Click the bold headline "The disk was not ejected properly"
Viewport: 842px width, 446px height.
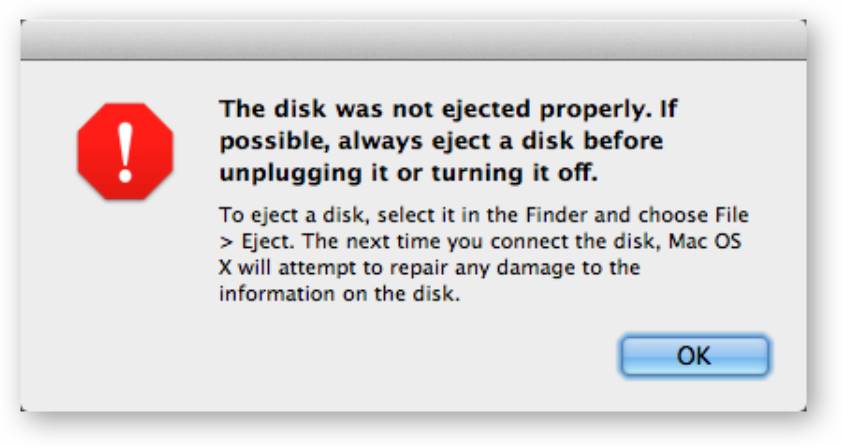tap(432, 109)
